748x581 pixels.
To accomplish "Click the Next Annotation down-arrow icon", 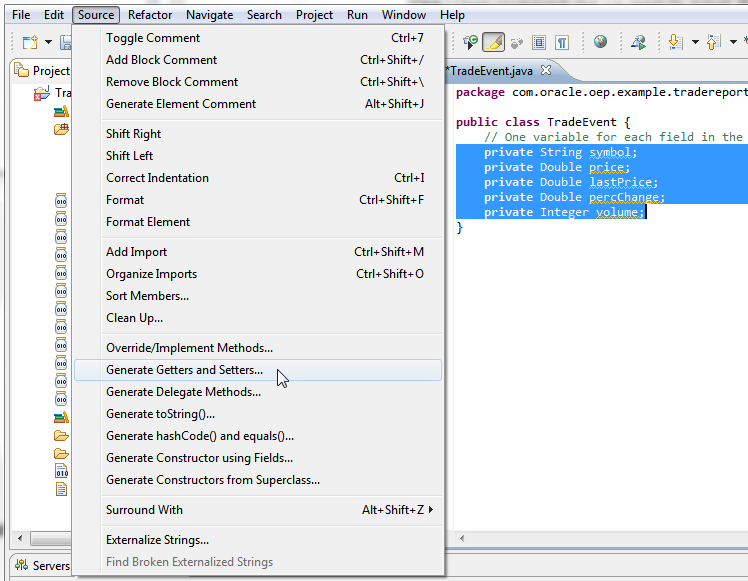I will [675, 42].
